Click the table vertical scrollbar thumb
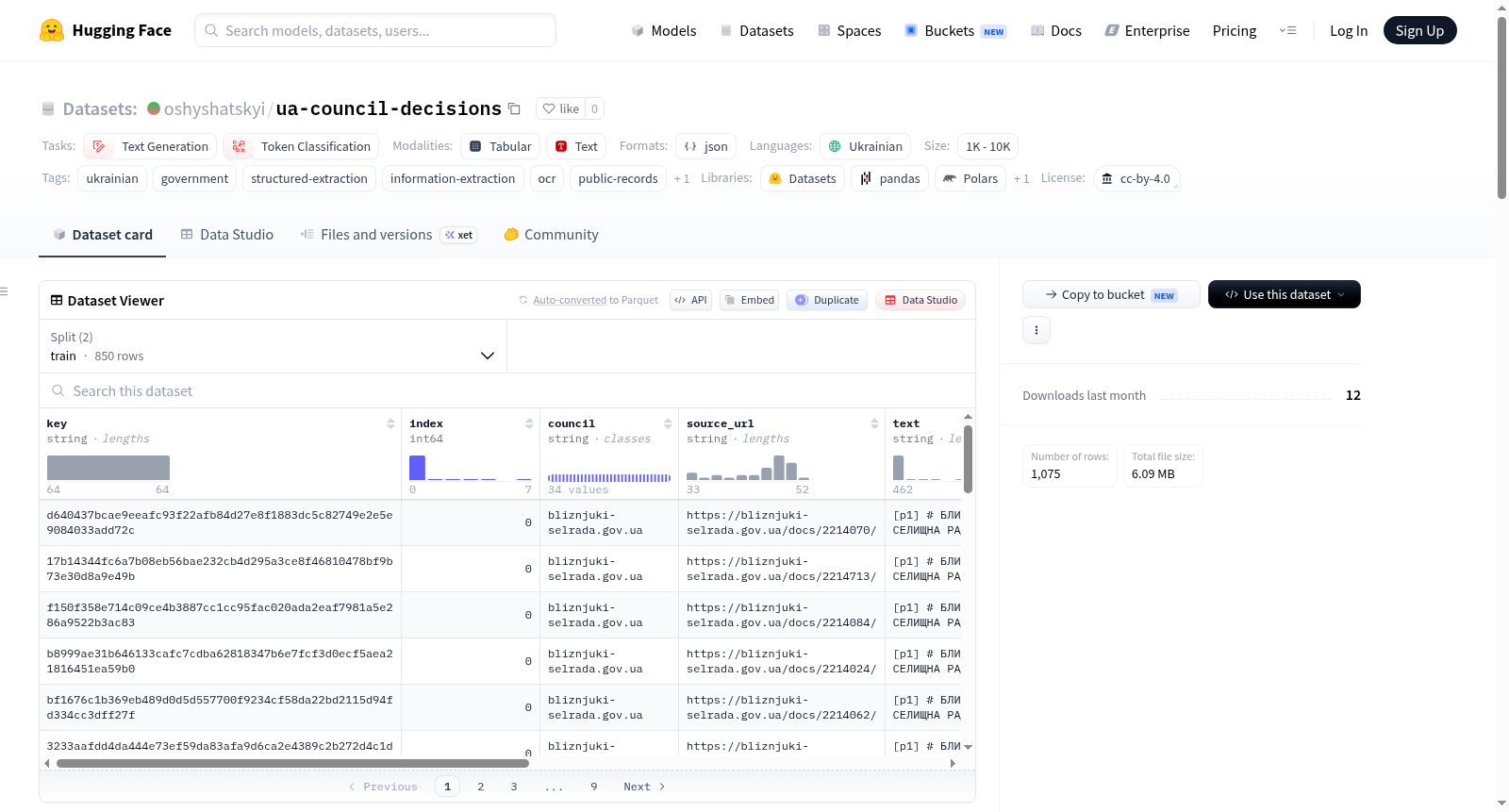This screenshot has width=1509, height=812. point(968,459)
